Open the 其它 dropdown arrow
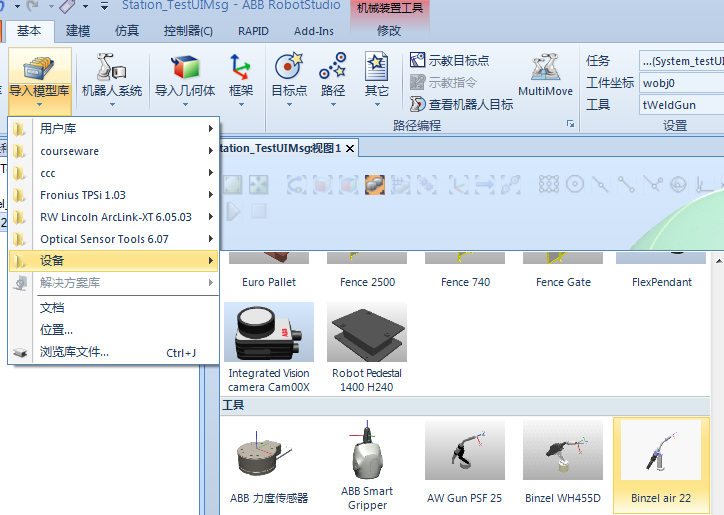The image size is (724, 515). (377, 105)
